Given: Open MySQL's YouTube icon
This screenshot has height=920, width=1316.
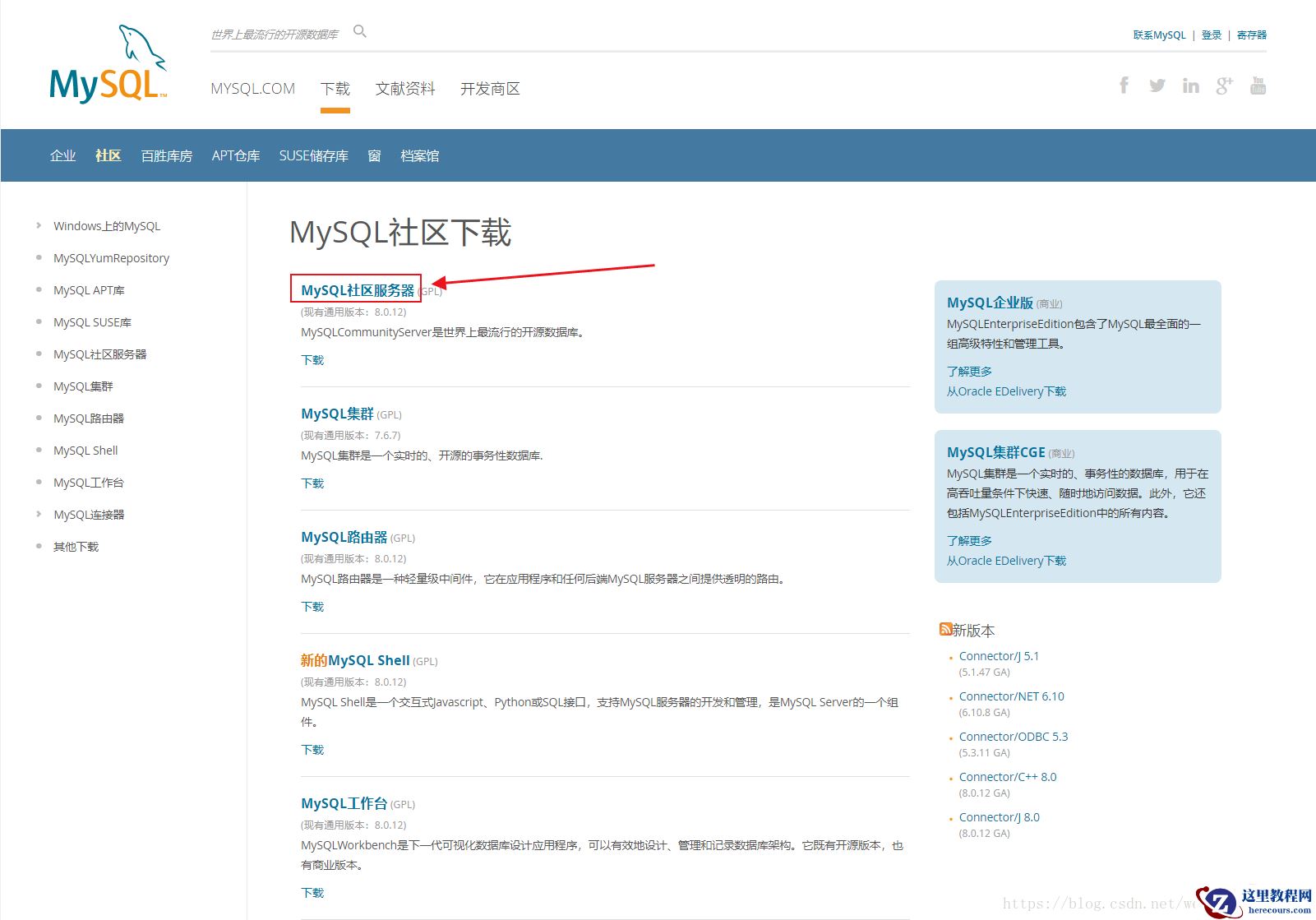Looking at the screenshot, I should [x=1258, y=85].
